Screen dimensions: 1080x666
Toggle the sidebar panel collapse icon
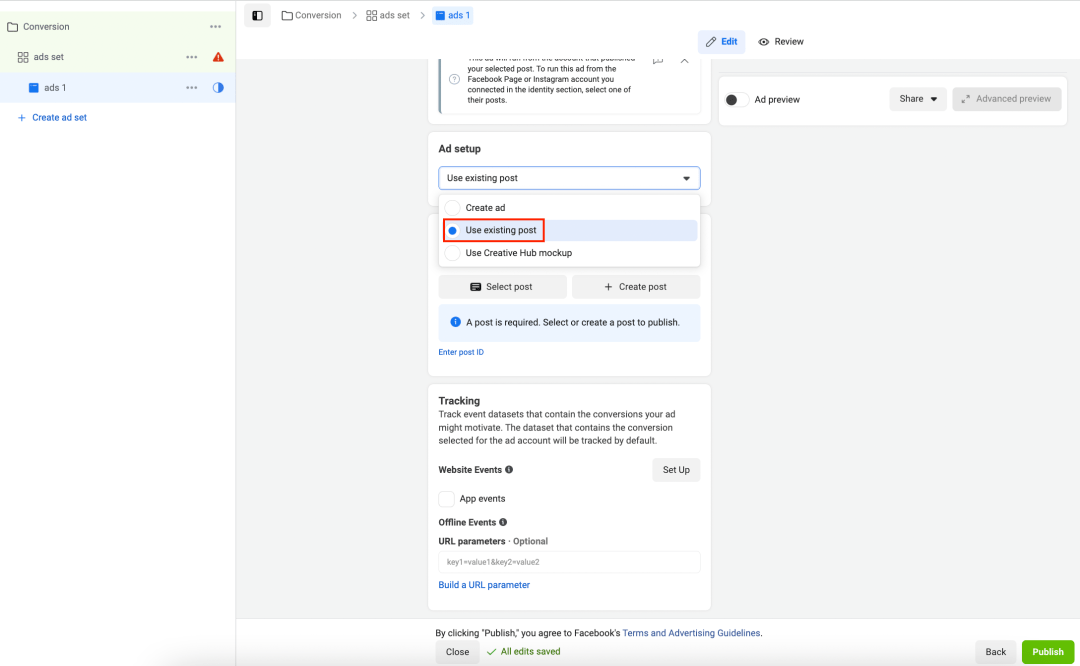(x=257, y=15)
